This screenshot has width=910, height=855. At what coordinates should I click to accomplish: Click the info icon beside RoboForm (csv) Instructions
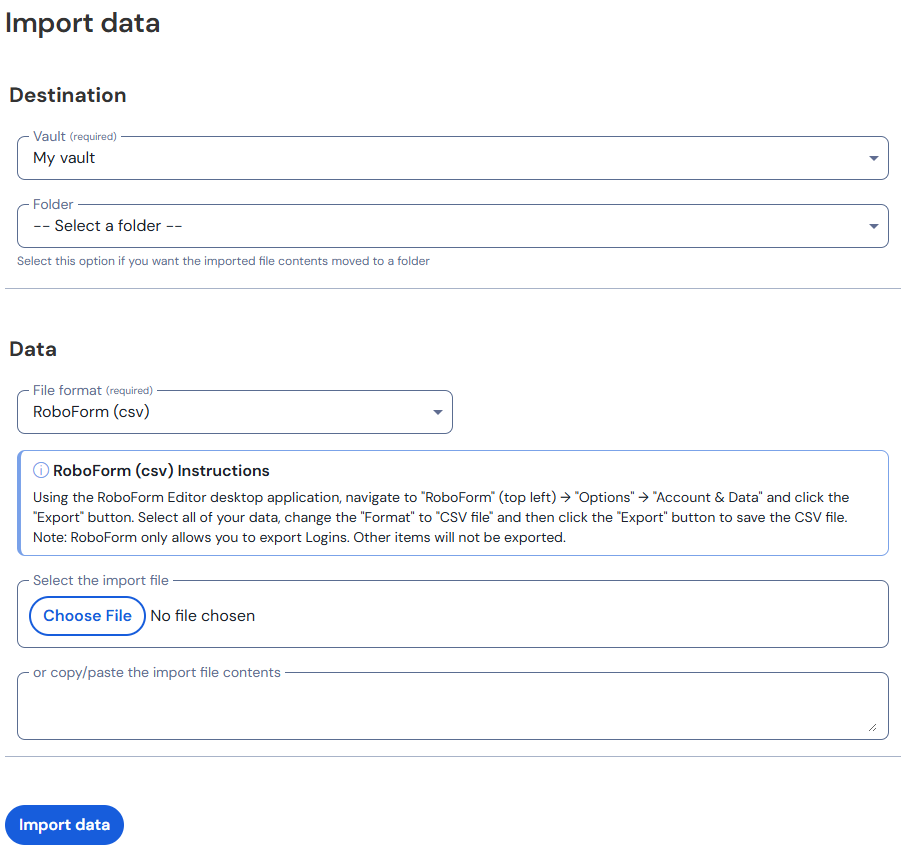pos(41,470)
